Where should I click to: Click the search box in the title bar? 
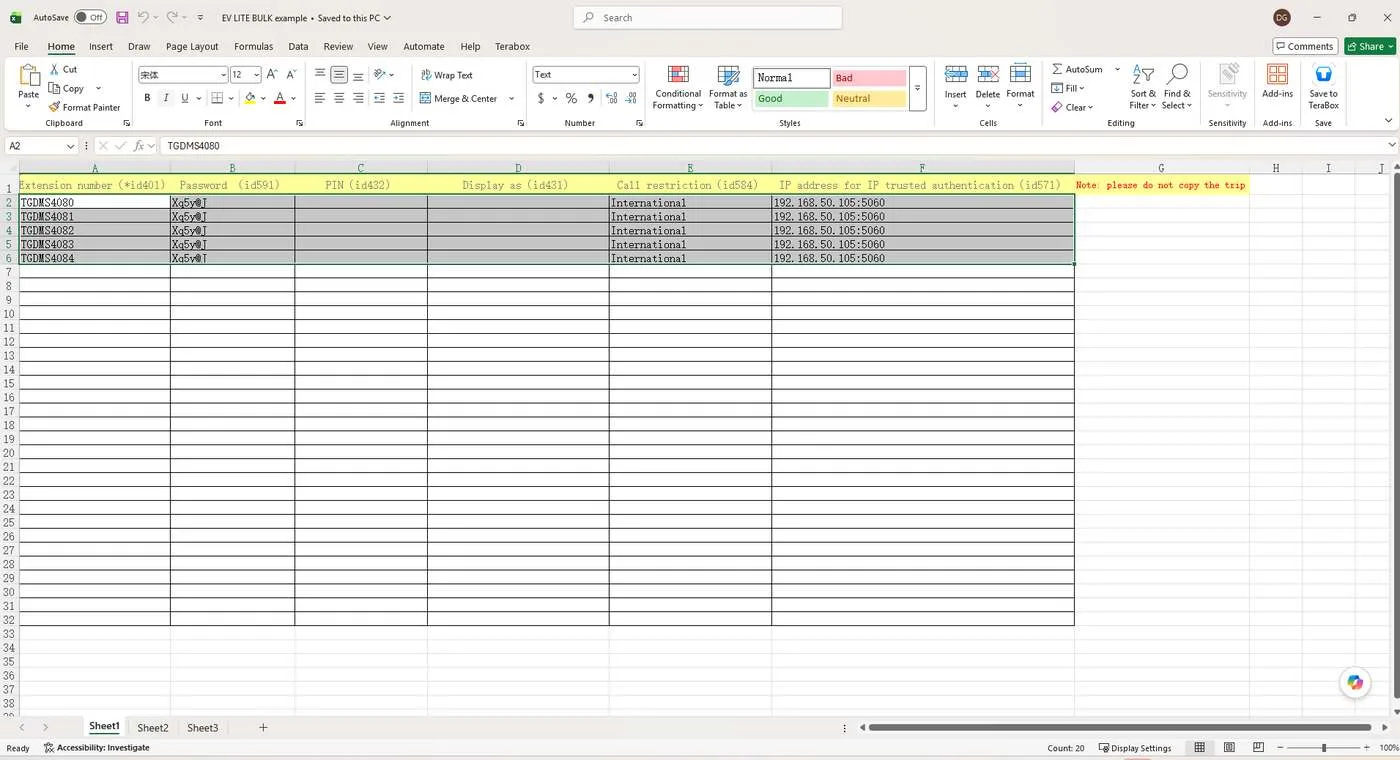[x=708, y=17]
